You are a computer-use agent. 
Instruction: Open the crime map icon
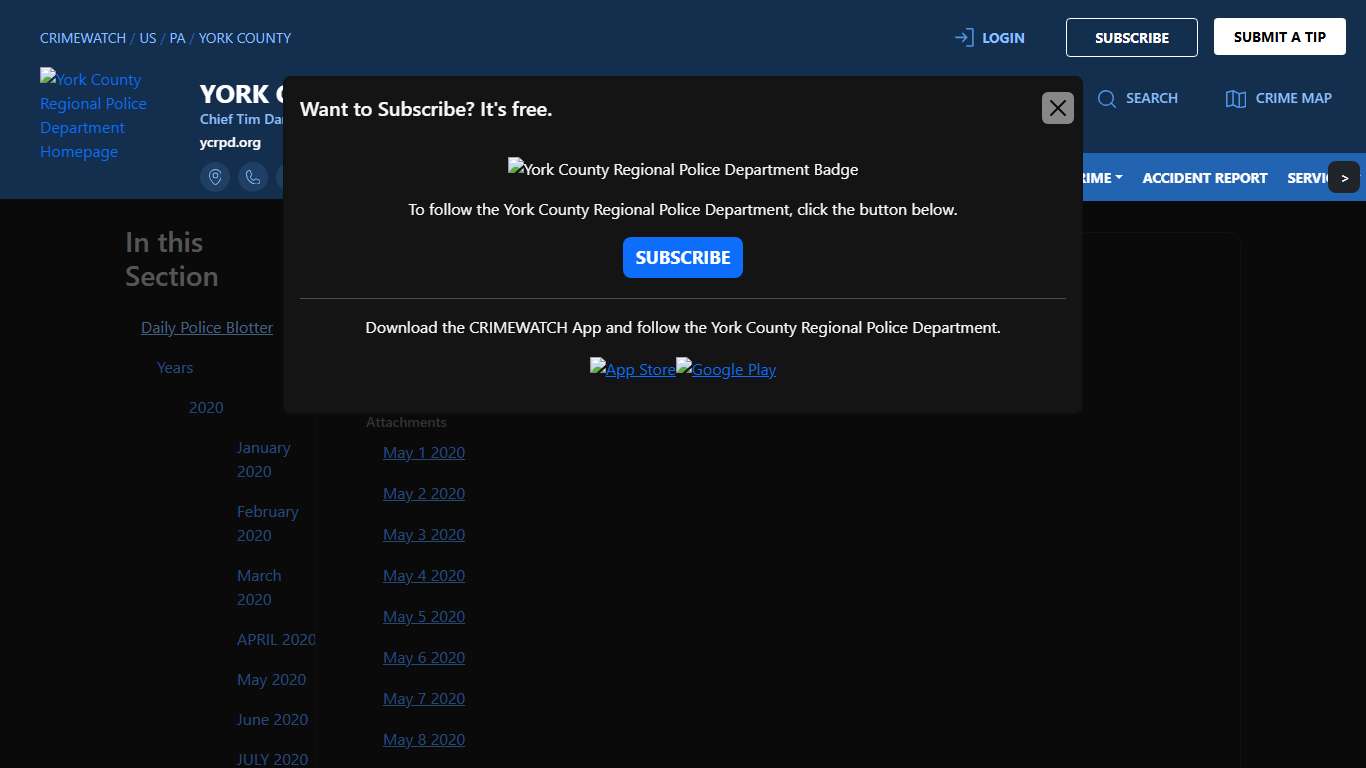1236,98
